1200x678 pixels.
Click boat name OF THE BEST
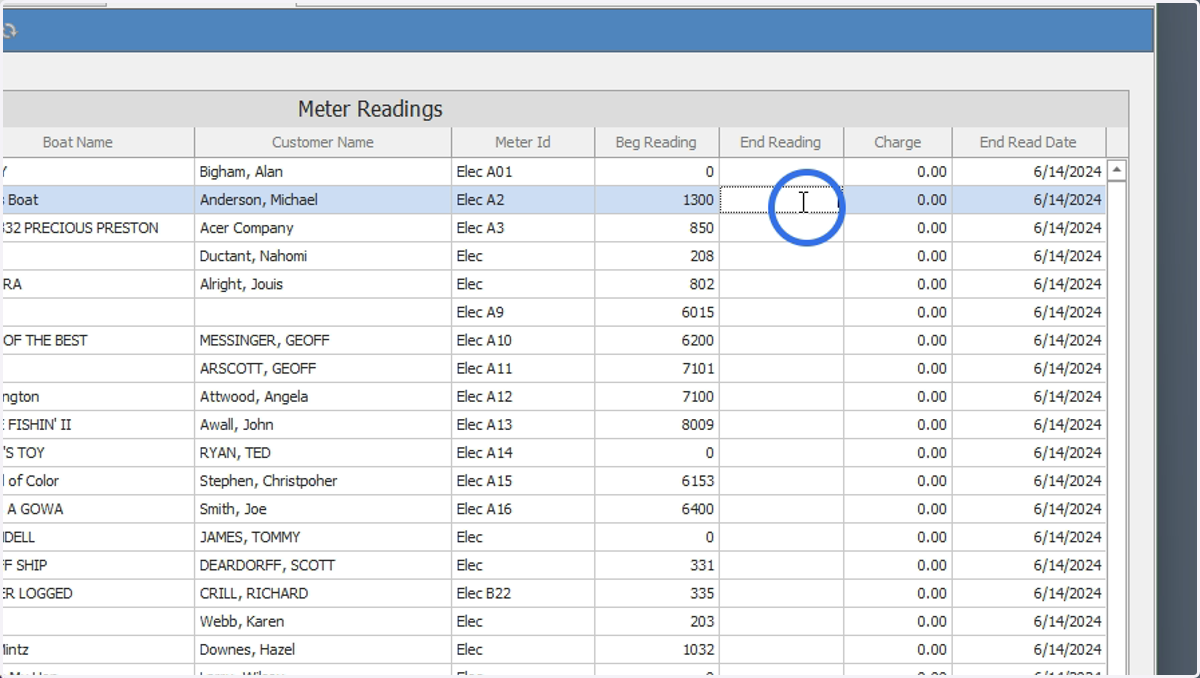click(46, 340)
